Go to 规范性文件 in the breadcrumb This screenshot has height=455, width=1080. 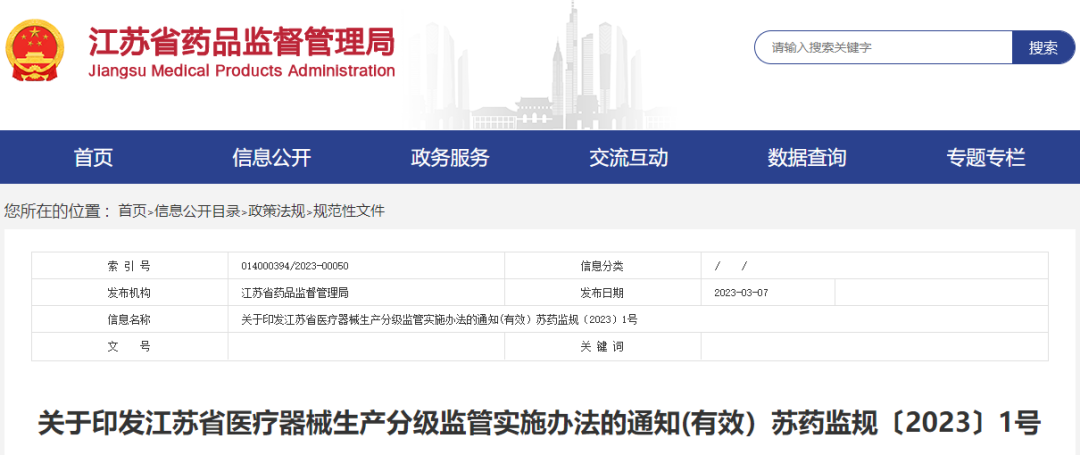click(349, 211)
